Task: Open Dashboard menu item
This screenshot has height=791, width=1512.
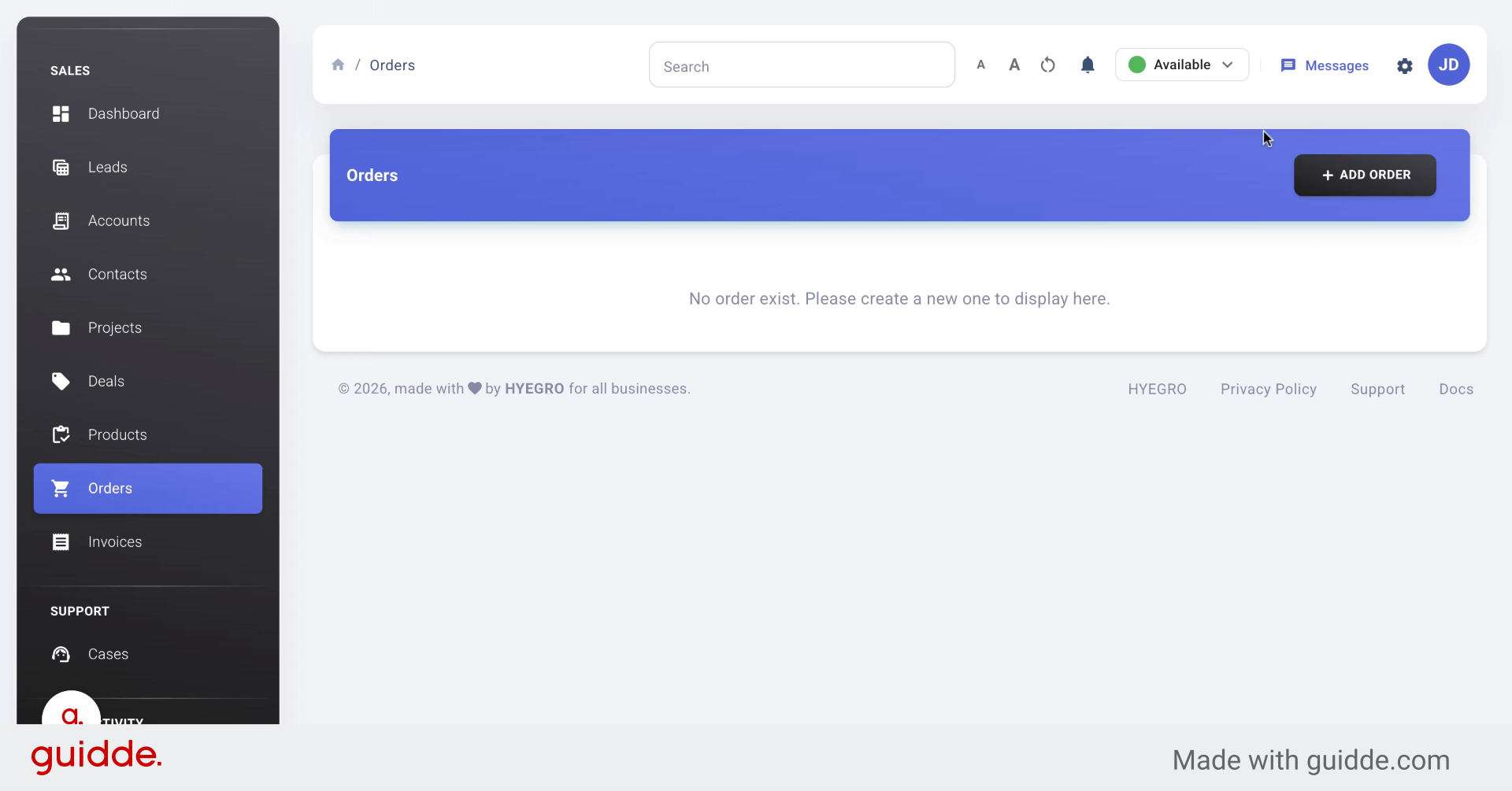Action: (124, 114)
